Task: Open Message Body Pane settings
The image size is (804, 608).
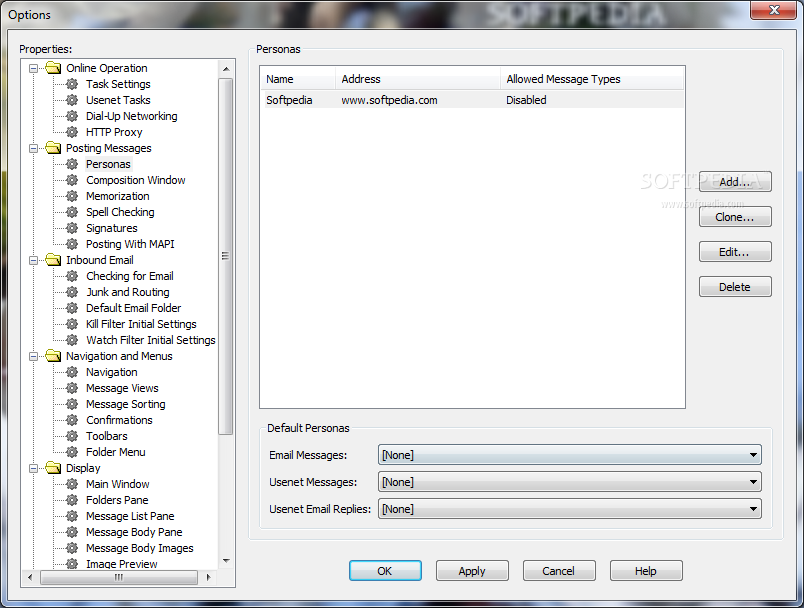Action: click(134, 532)
